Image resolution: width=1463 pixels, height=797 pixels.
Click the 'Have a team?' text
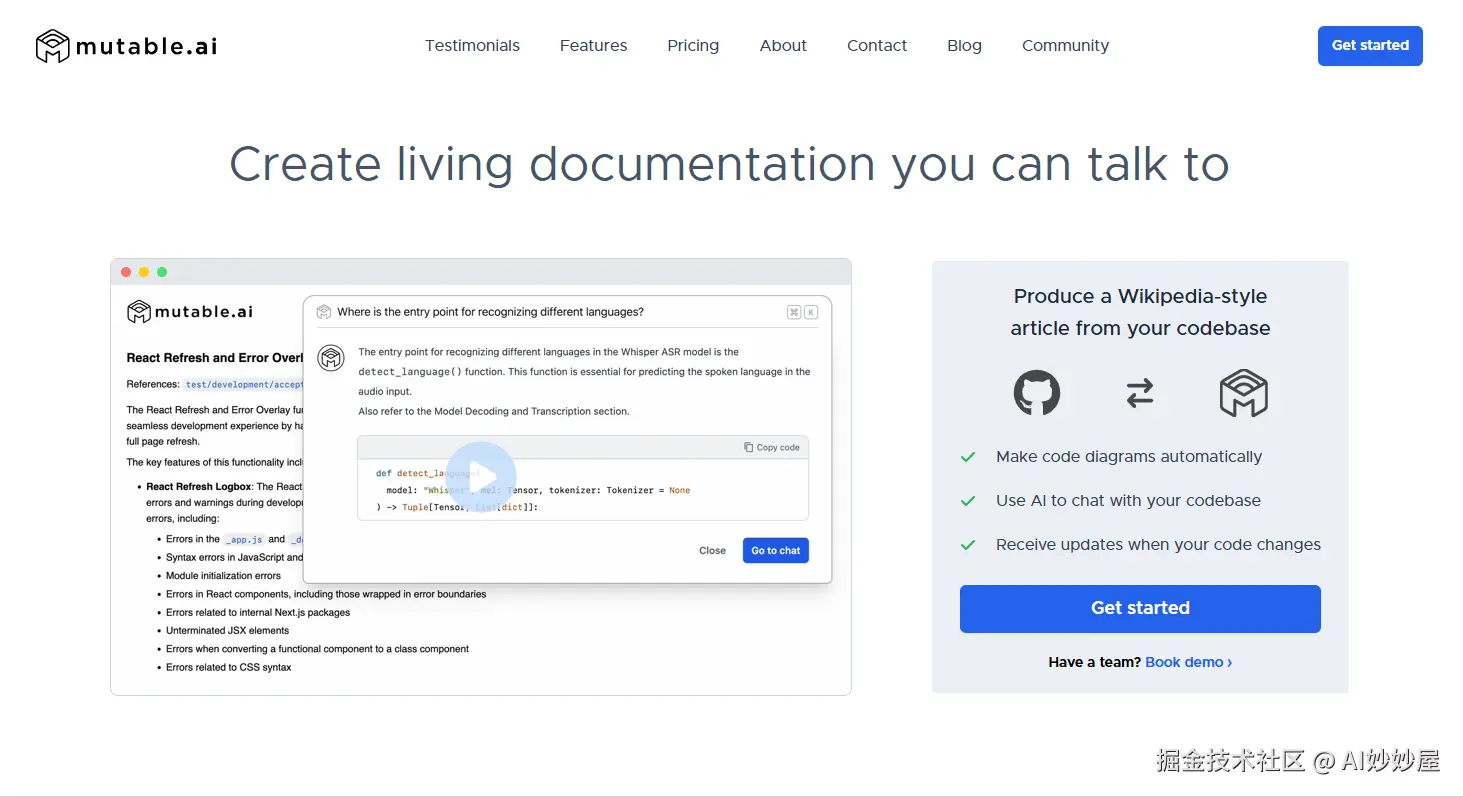click(x=1094, y=662)
